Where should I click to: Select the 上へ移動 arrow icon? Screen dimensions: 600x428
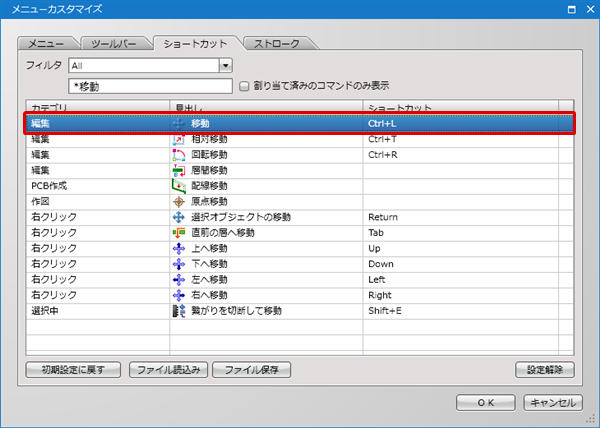(x=179, y=249)
